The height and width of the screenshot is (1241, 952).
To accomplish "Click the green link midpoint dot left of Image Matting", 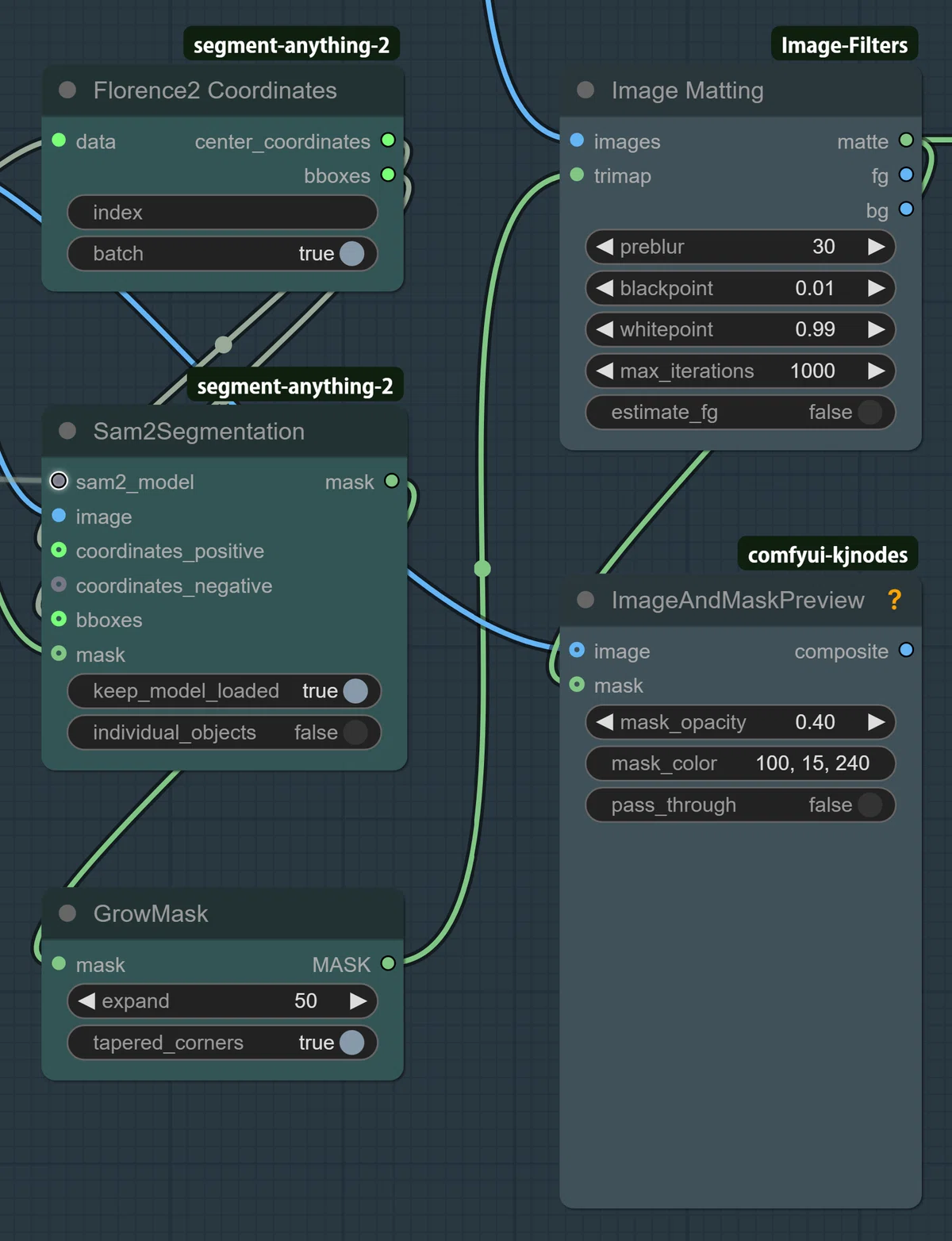I will [482, 569].
